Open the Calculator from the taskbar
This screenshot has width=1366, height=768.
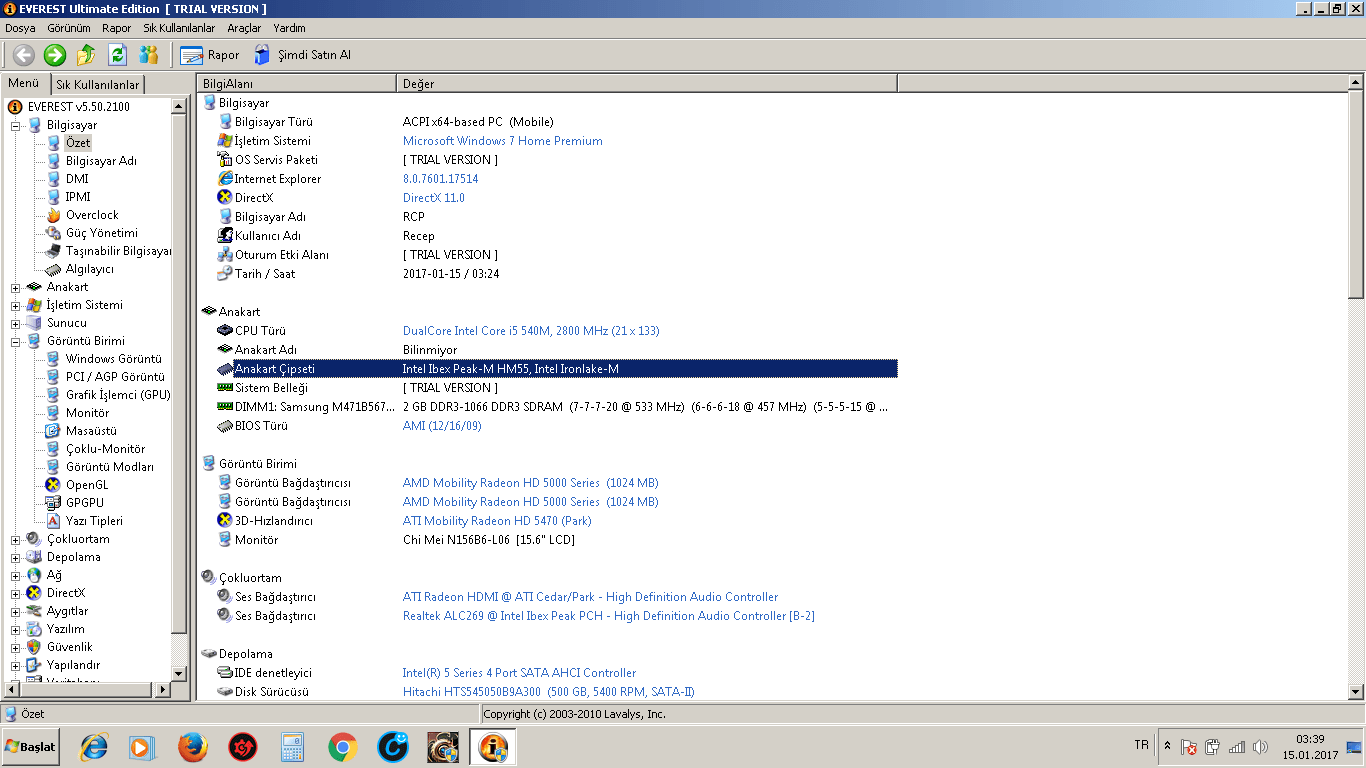tap(292, 747)
